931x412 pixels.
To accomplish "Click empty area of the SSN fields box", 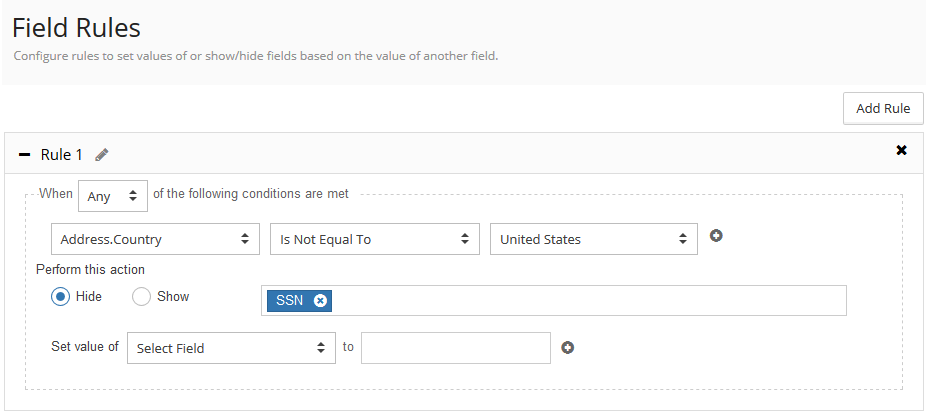I will click(590, 300).
